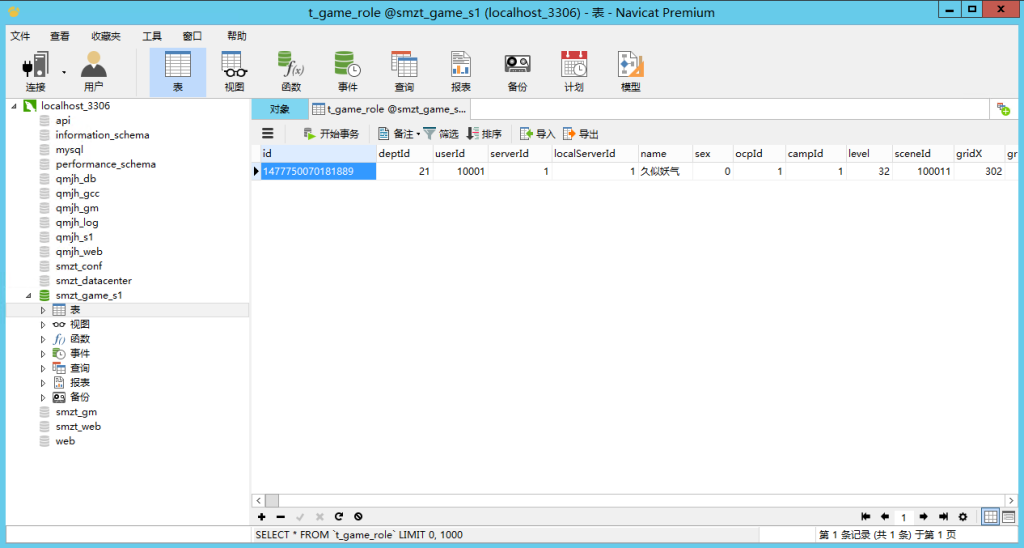Open the Connection dropdown arrow

pyautogui.click(x=64, y=72)
